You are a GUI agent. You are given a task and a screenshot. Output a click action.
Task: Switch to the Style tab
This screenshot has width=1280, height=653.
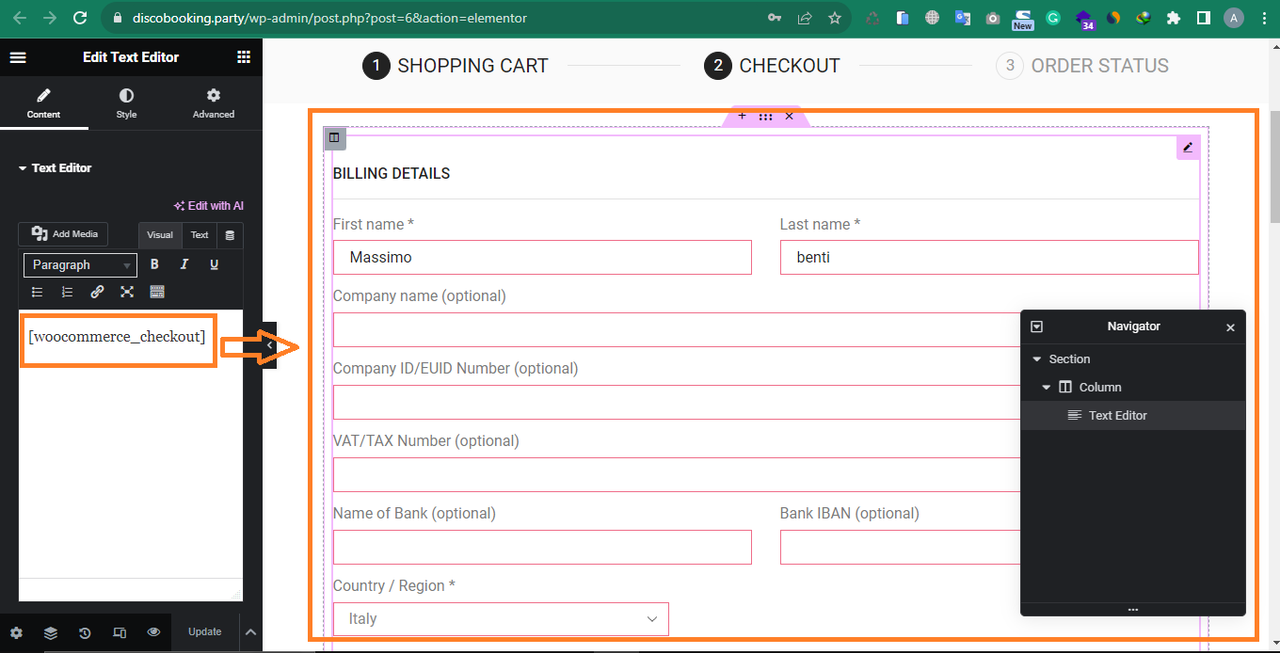[126, 104]
